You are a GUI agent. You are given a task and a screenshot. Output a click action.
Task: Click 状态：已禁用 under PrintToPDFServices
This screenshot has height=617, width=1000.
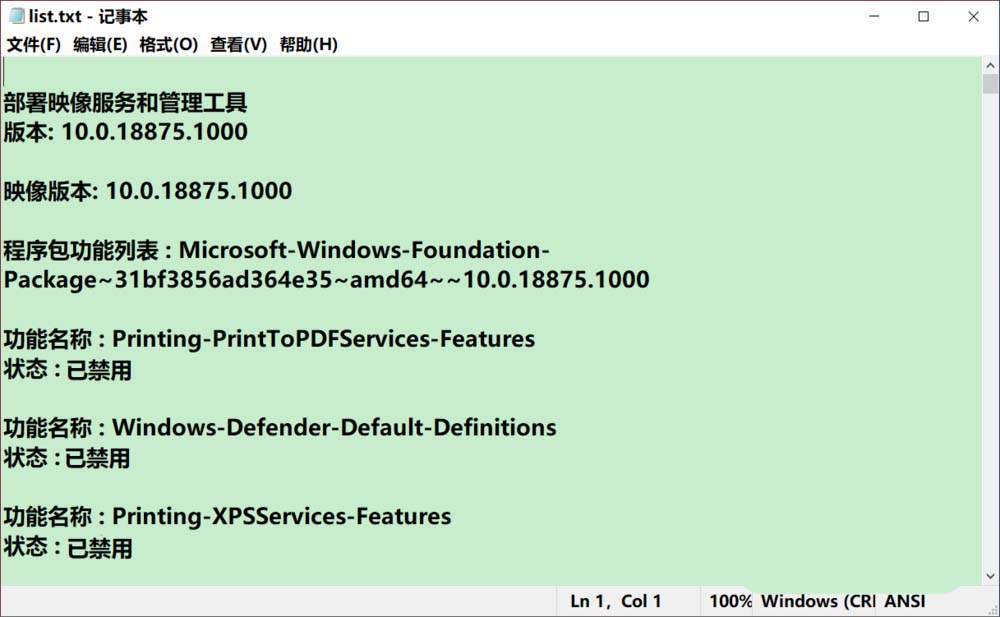(x=68, y=369)
